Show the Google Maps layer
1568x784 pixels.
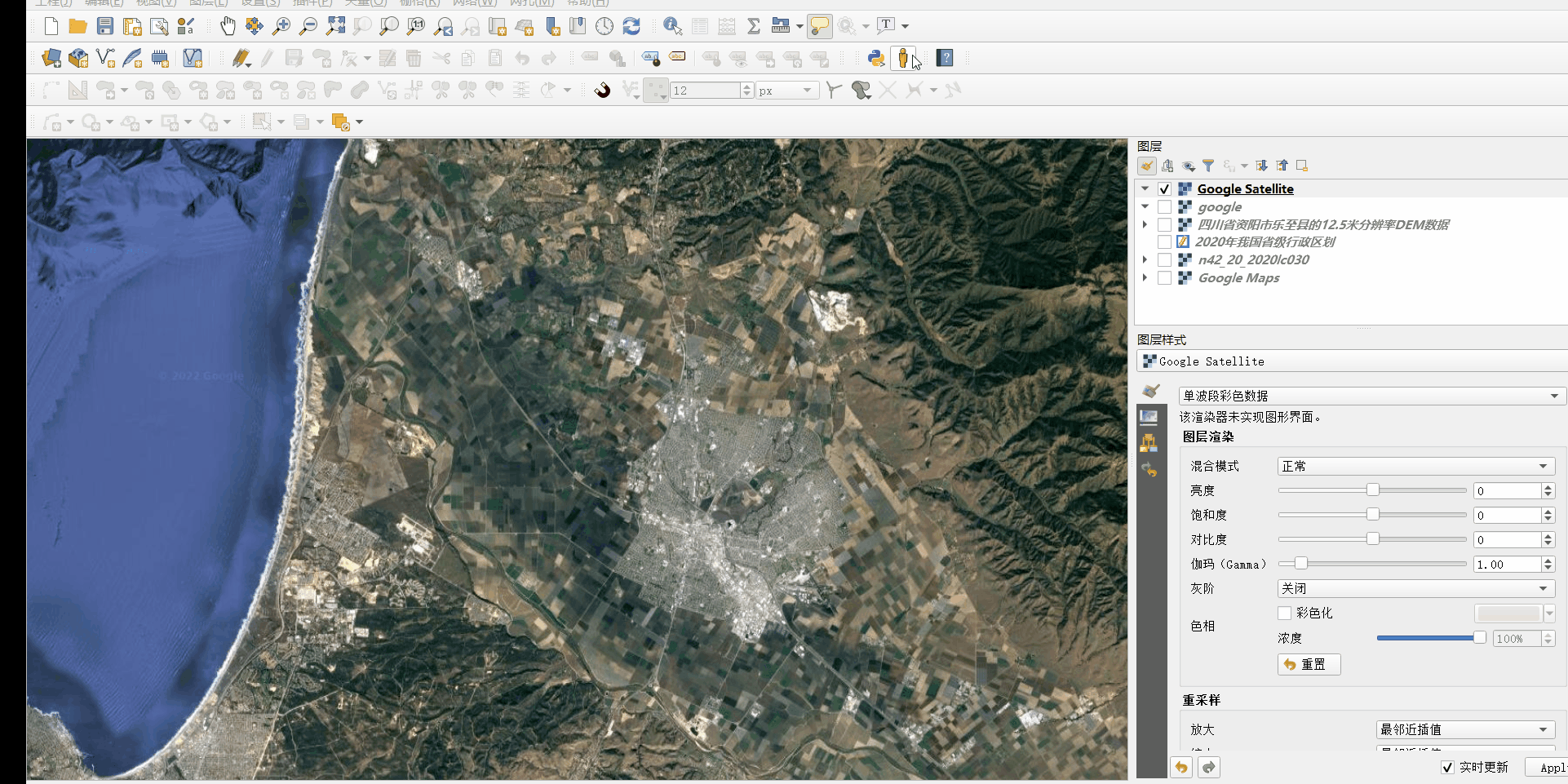1164,278
